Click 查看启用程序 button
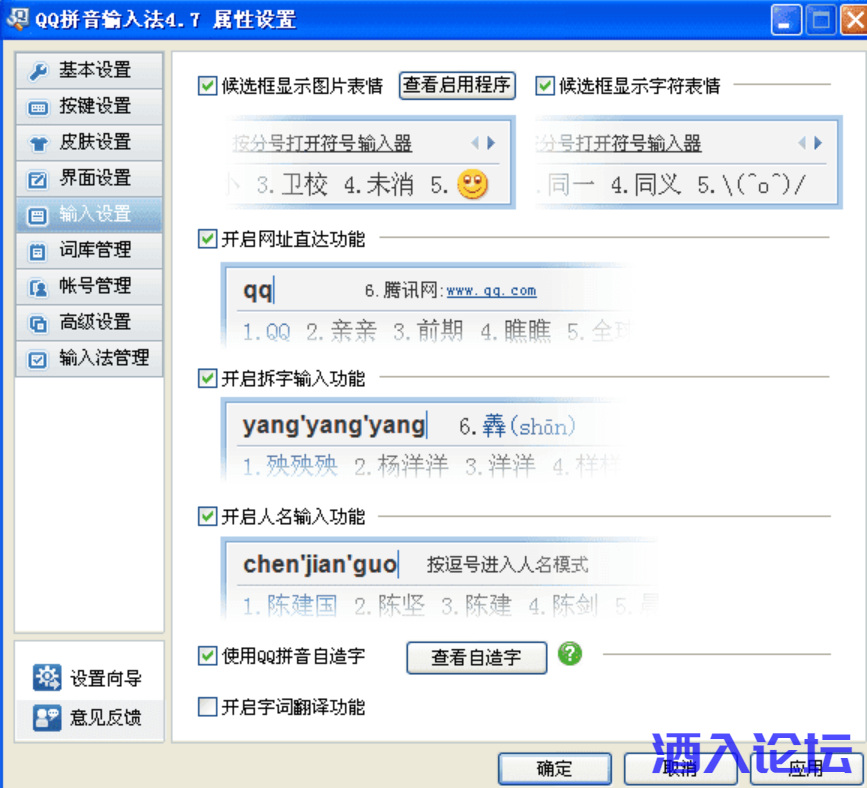The height and width of the screenshot is (788, 867). [x=457, y=86]
